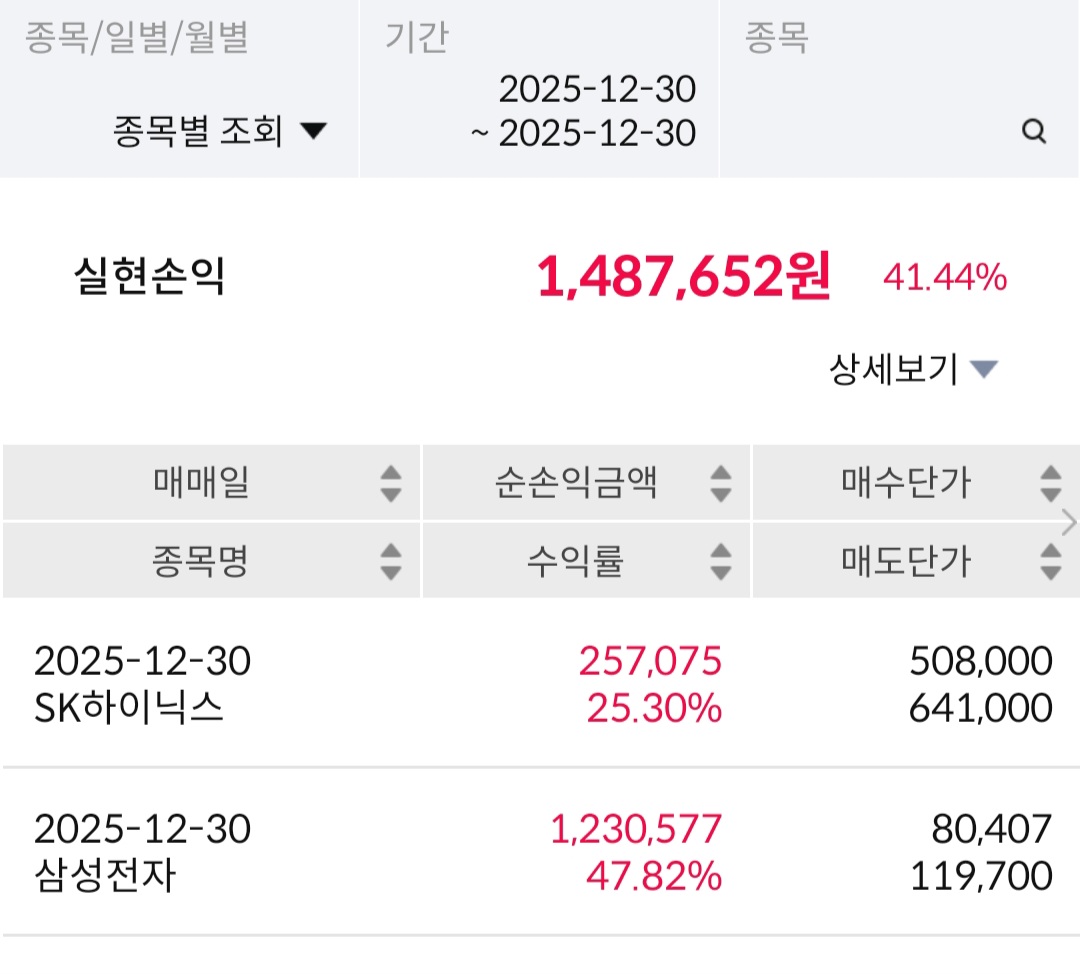The height and width of the screenshot is (974, 1080).
Task: Open the 종목별 조회 dropdown
Action: tap(220, 131)
